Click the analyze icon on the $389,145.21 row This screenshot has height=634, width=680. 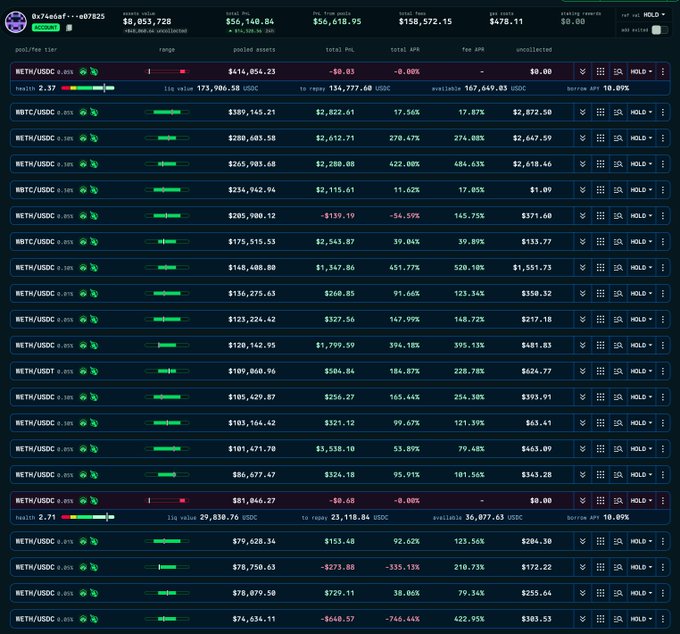pyautogui.click(x=618, y=112)
